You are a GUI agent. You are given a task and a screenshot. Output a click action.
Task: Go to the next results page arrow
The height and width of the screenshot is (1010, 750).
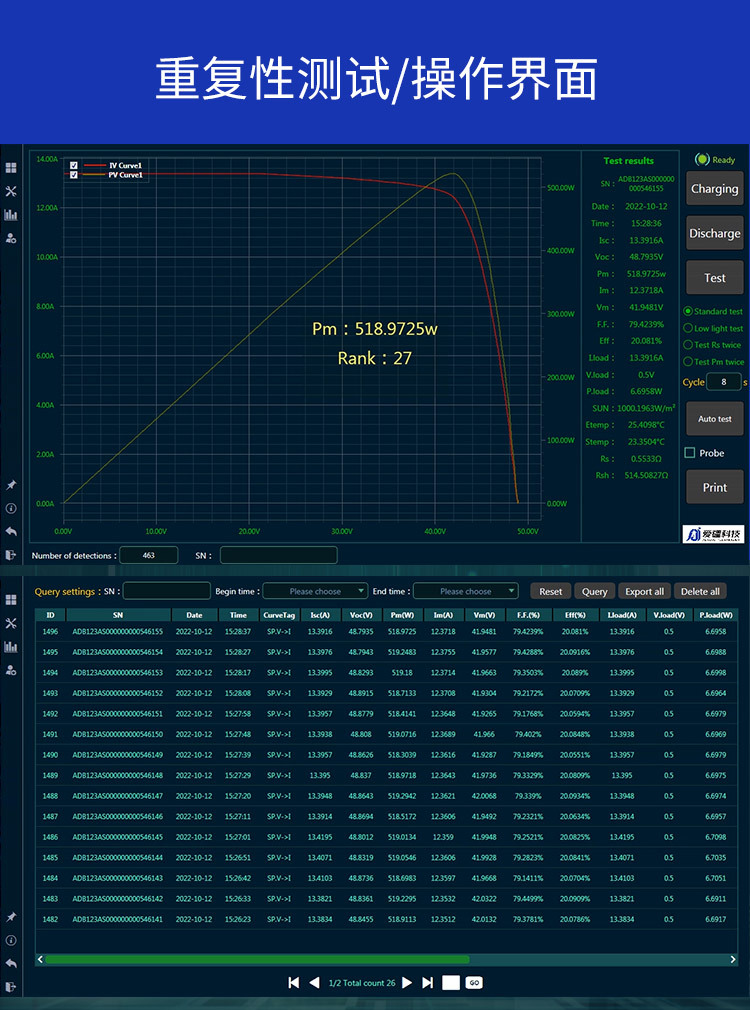(x=407, y=983)
